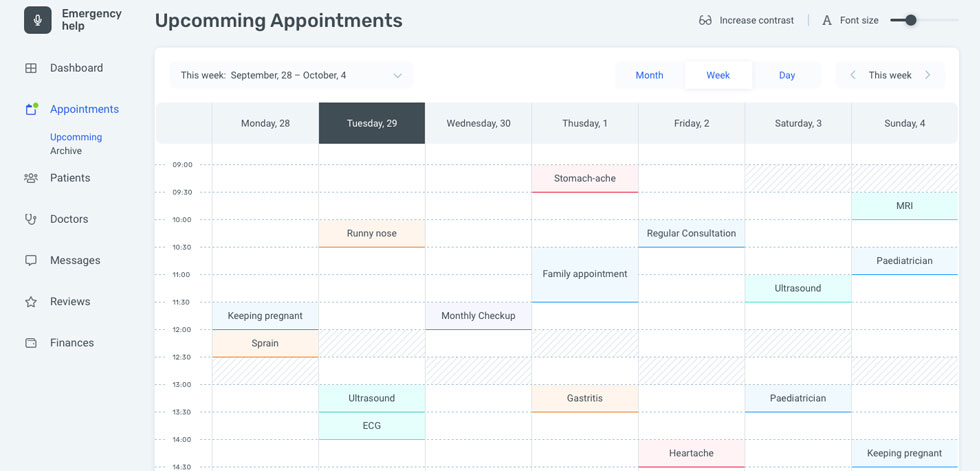Open Sunday Keeping pregnant appointment

coord(904,454)
